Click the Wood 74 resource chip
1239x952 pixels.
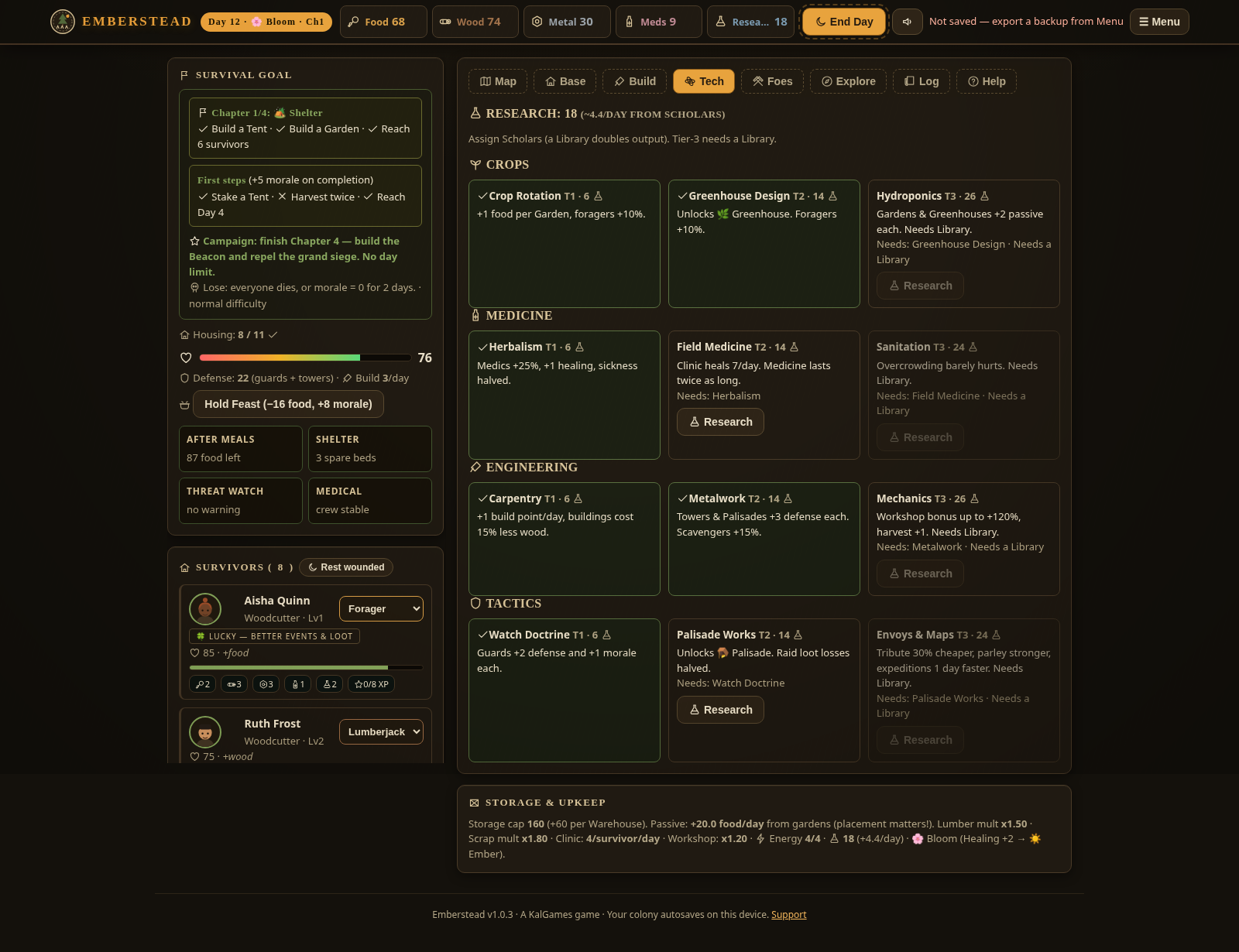pos(475,22)
